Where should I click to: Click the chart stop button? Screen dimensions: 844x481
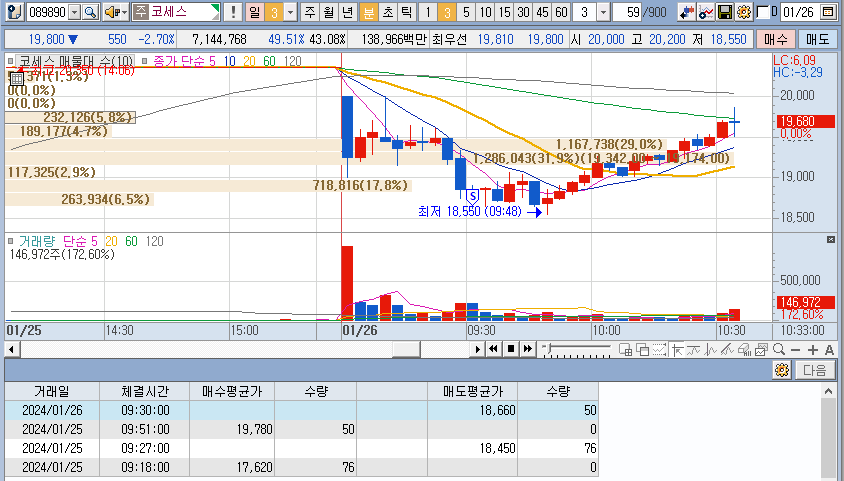[x=510, y=350]
